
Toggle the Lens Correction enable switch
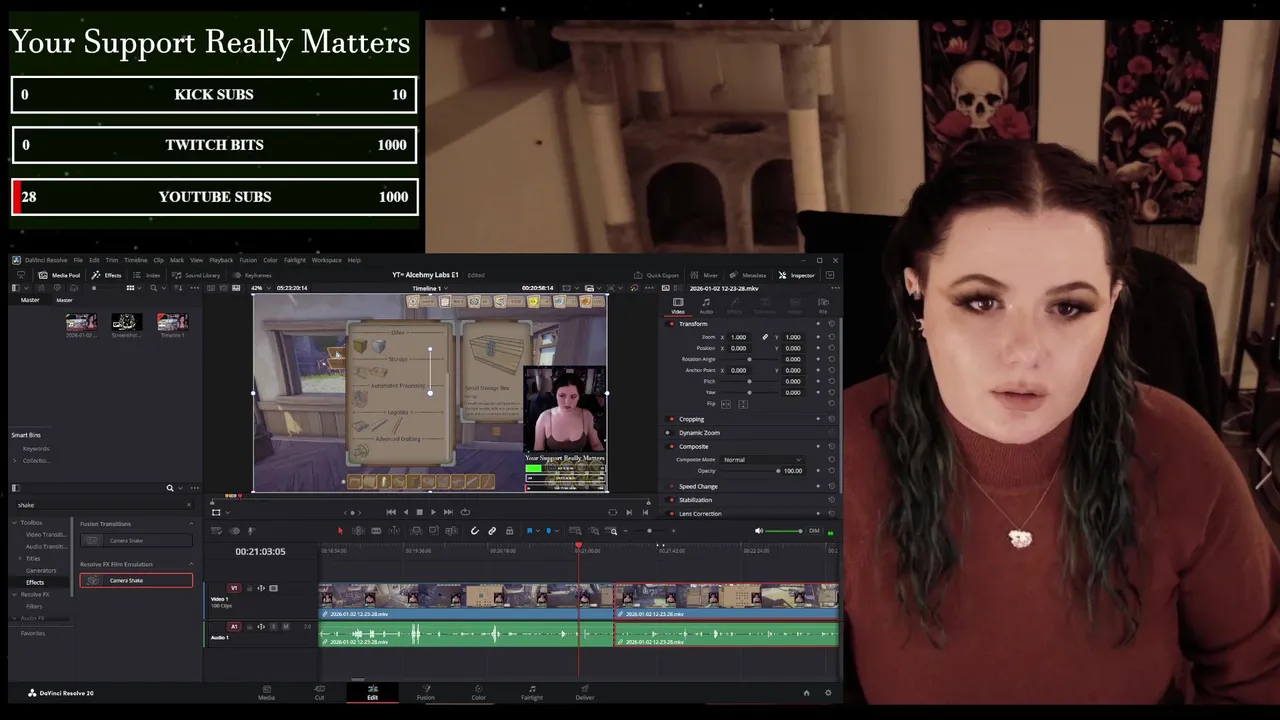671,513
